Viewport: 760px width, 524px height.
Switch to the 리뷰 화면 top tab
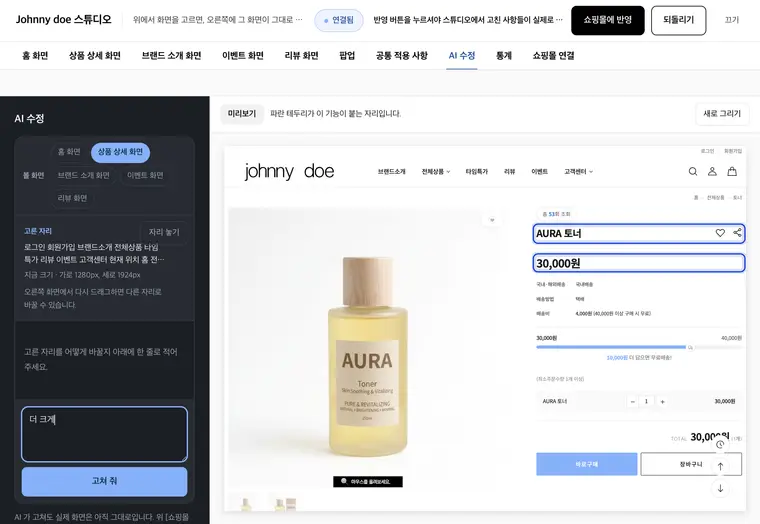click(x=301, y=56)
